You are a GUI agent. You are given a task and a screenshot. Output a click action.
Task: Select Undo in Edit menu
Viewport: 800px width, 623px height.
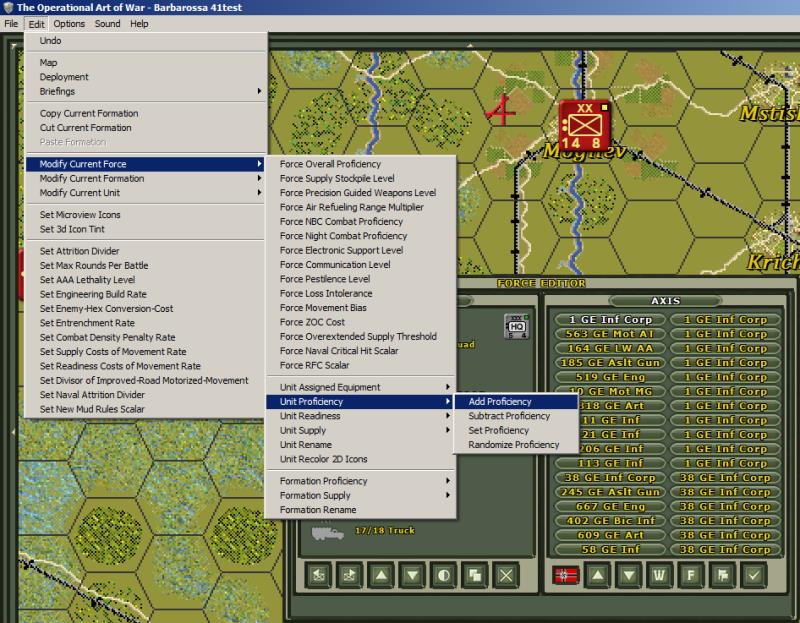[145, 41]
